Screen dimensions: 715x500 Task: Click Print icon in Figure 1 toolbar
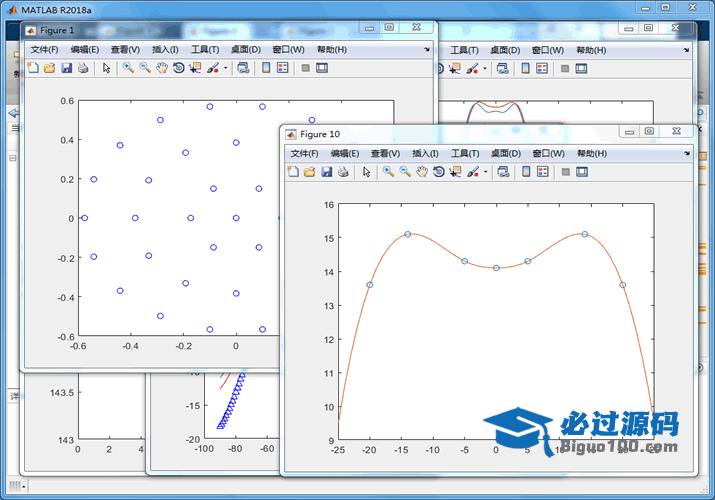[x=83, y=68]
